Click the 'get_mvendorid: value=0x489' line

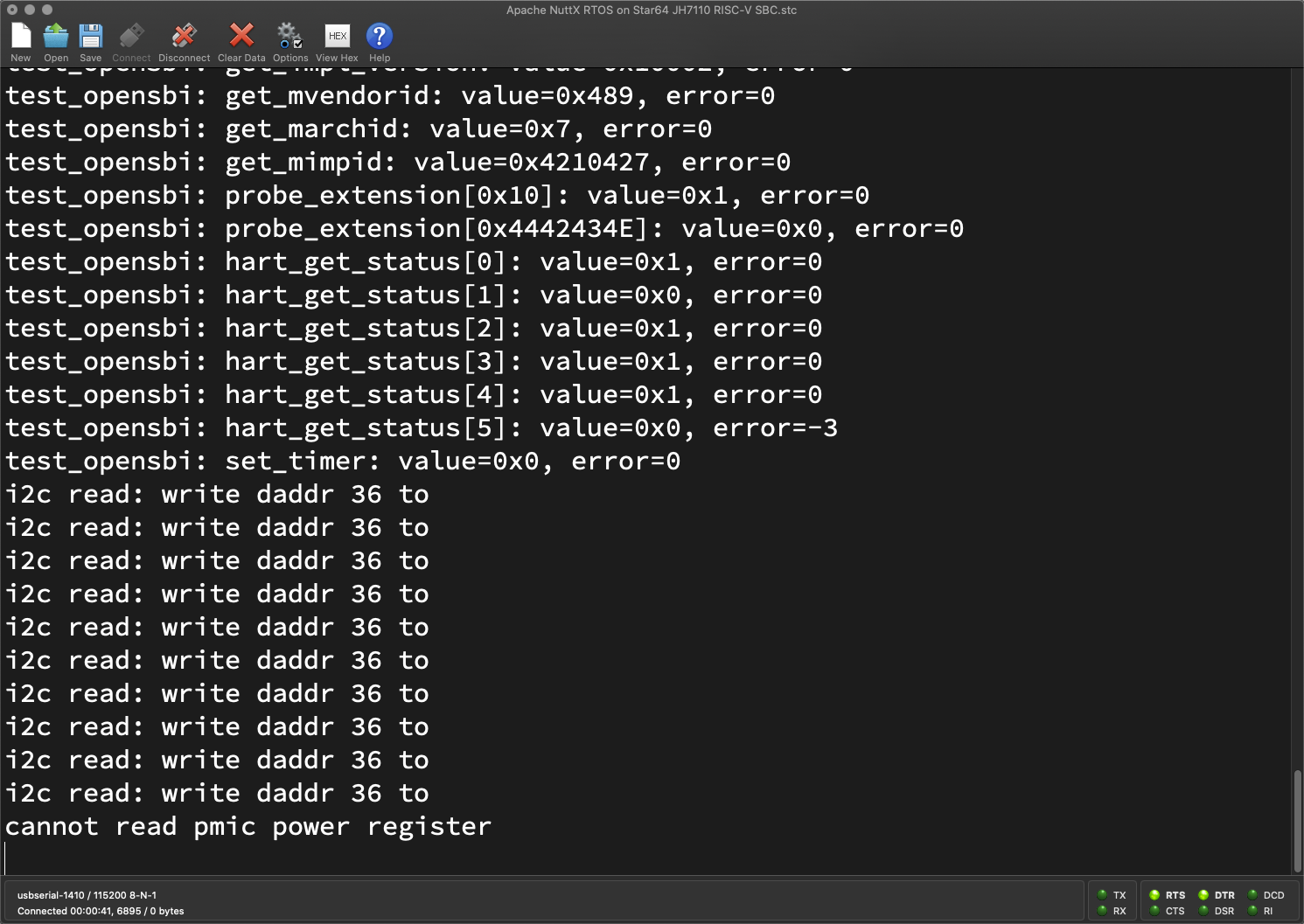[x=390, y=96]
